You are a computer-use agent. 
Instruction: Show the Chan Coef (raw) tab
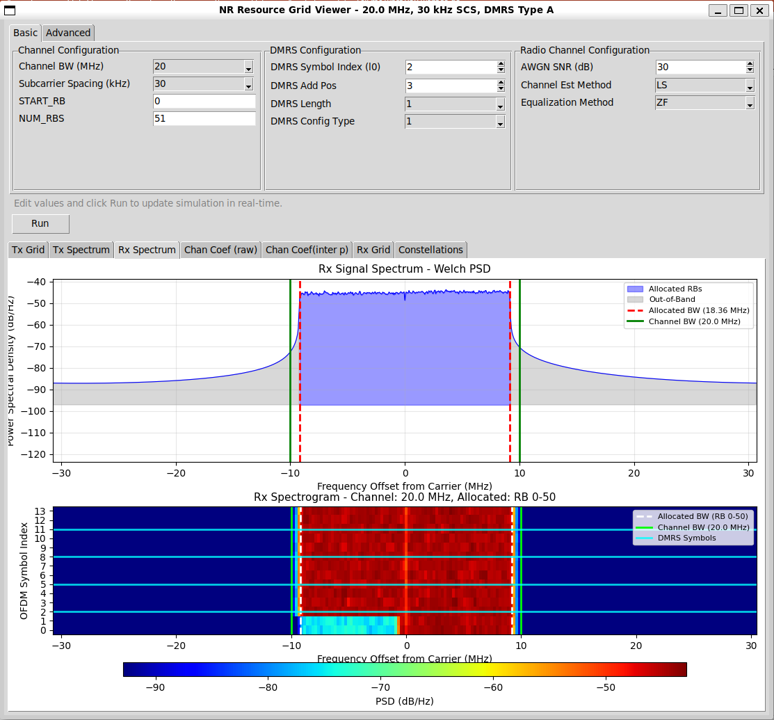(220, 250)
